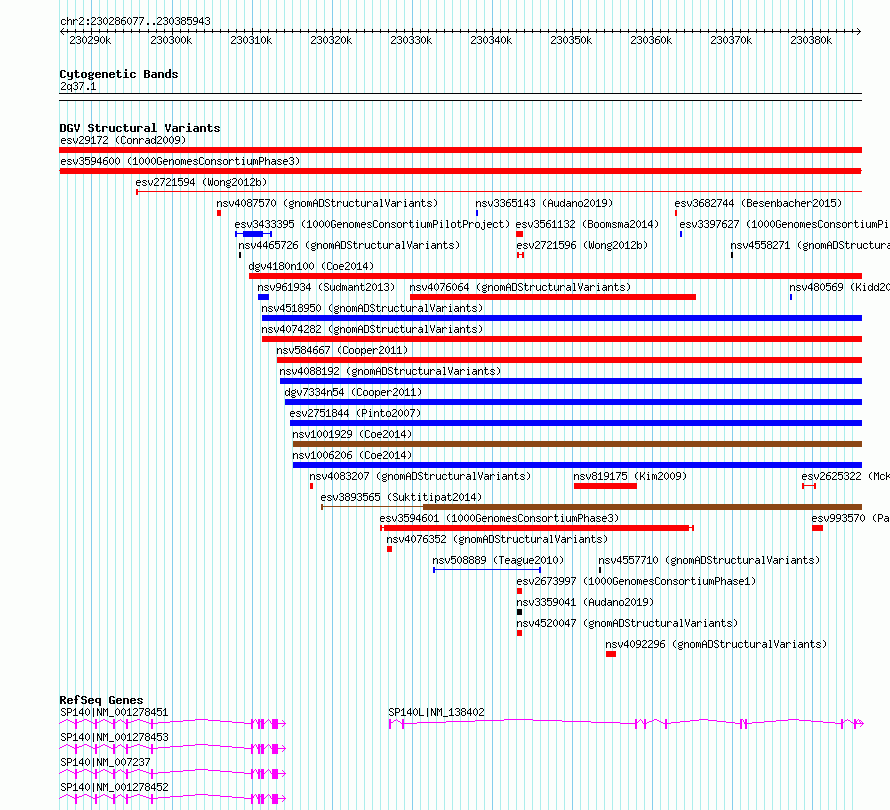
Task: Click esv2751844 (Pinto2007) label
Action: tap(355, 413)
